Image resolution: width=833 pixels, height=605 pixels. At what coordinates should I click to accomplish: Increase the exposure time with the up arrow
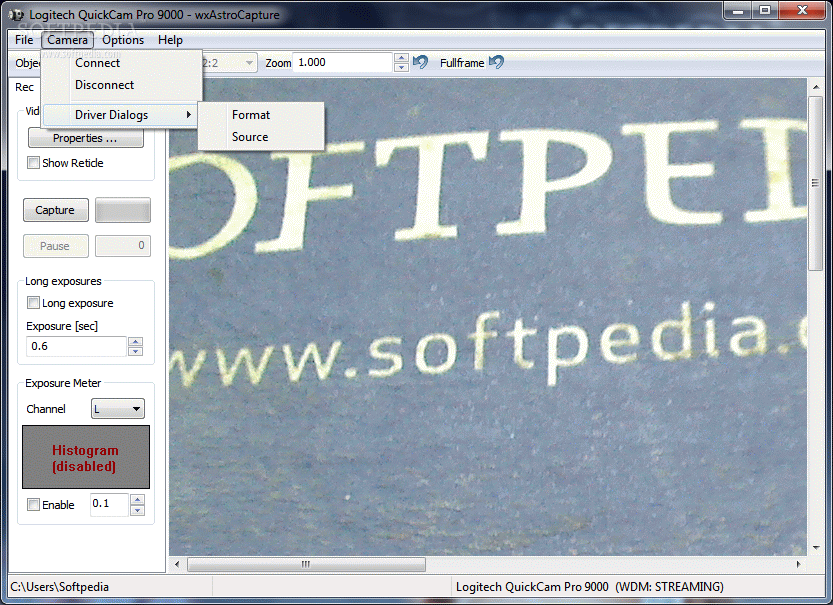coord(136,342)
